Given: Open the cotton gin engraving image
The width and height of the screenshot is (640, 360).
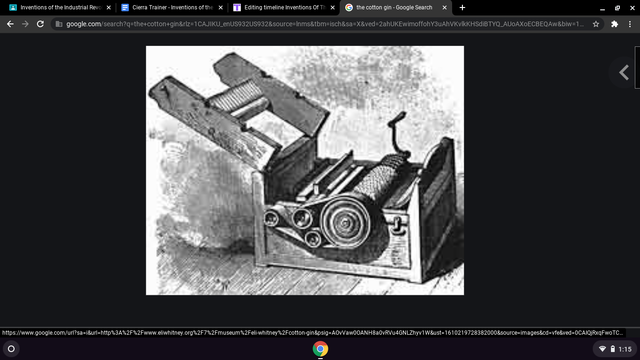Looking at the screenshot, I should (305, 170).
